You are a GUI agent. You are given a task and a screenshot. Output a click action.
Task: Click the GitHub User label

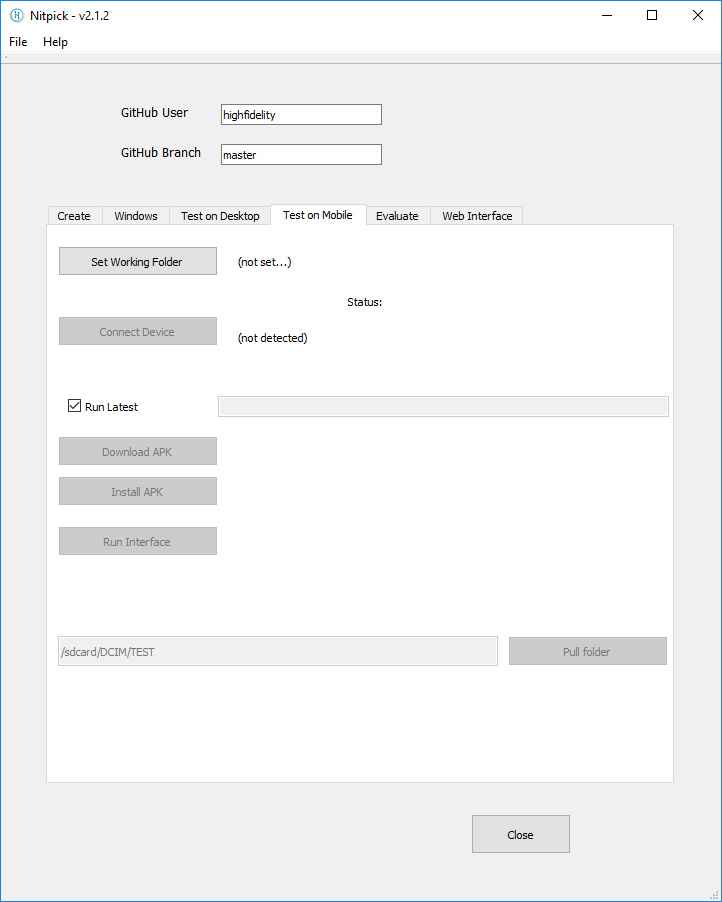[154, 113]
